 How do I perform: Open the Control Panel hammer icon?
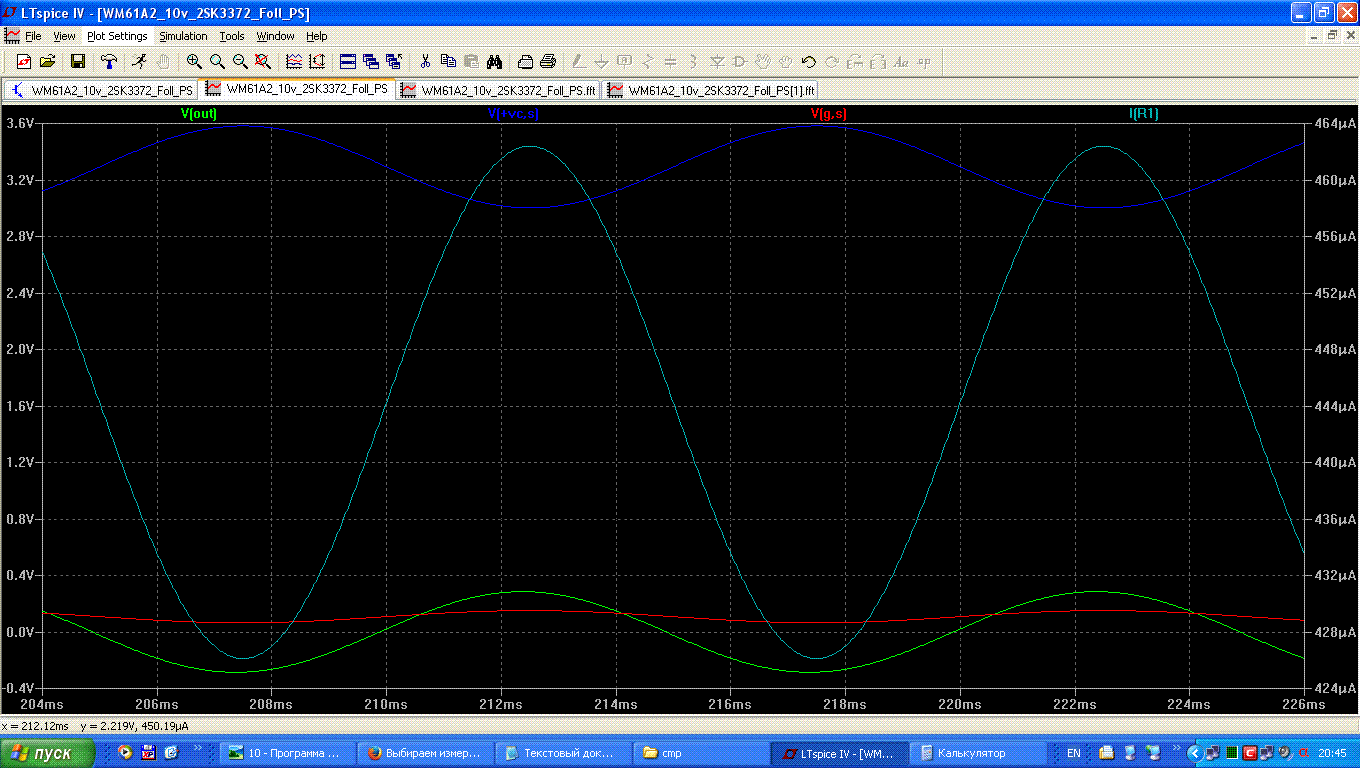pos(108,62)
